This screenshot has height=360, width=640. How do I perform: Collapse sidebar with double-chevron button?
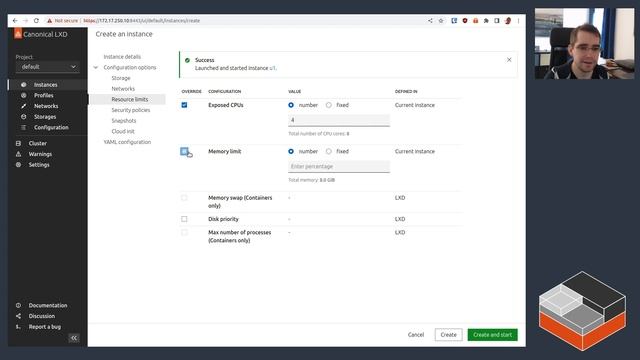74,338
